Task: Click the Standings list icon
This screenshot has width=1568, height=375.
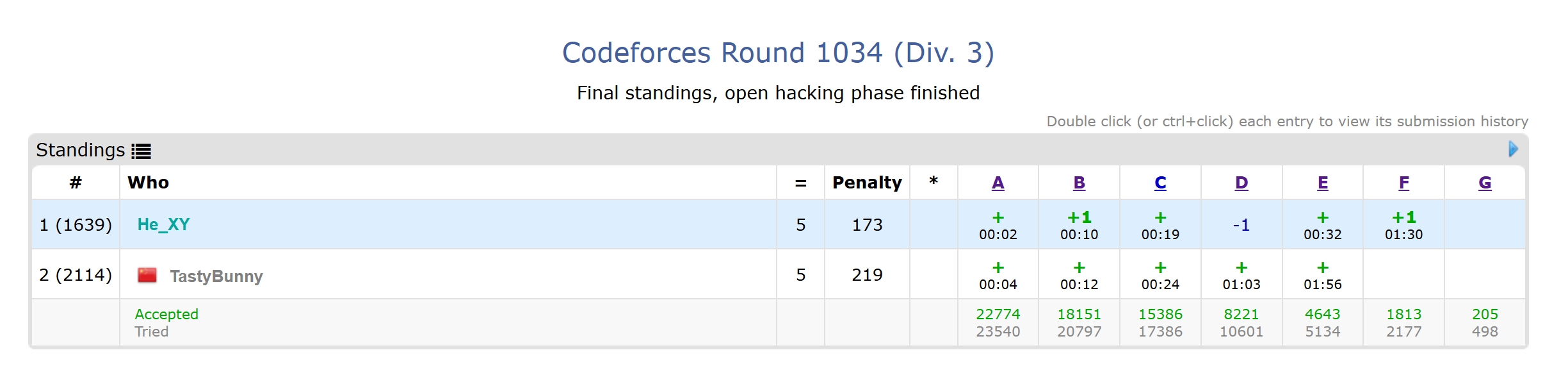Action: [x=141, y=151]
